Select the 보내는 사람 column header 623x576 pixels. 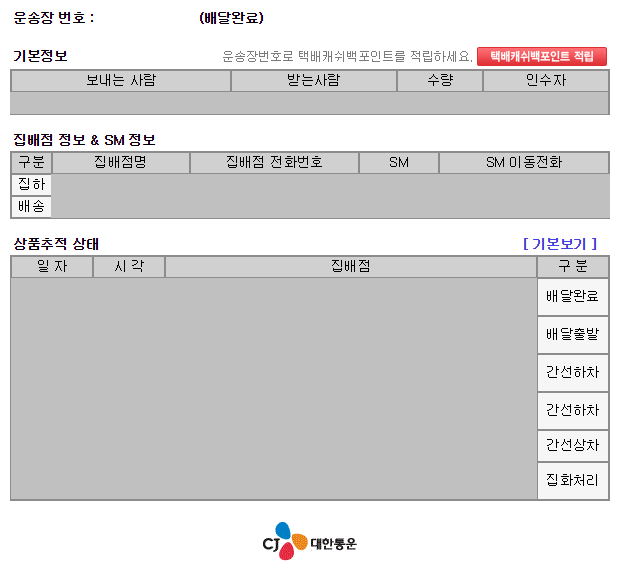[121, 81]
